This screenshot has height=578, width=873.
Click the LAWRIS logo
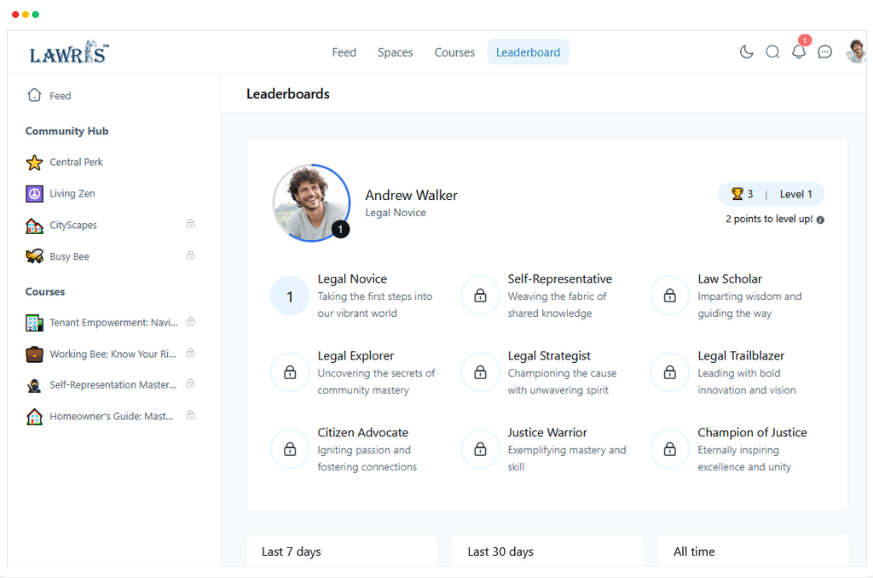tap(69, 53)
